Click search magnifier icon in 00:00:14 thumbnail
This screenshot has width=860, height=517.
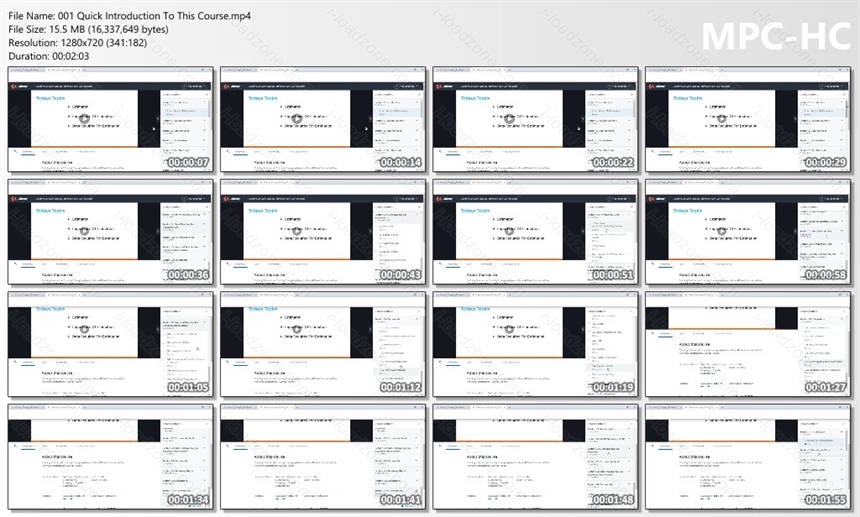[228, 151]
